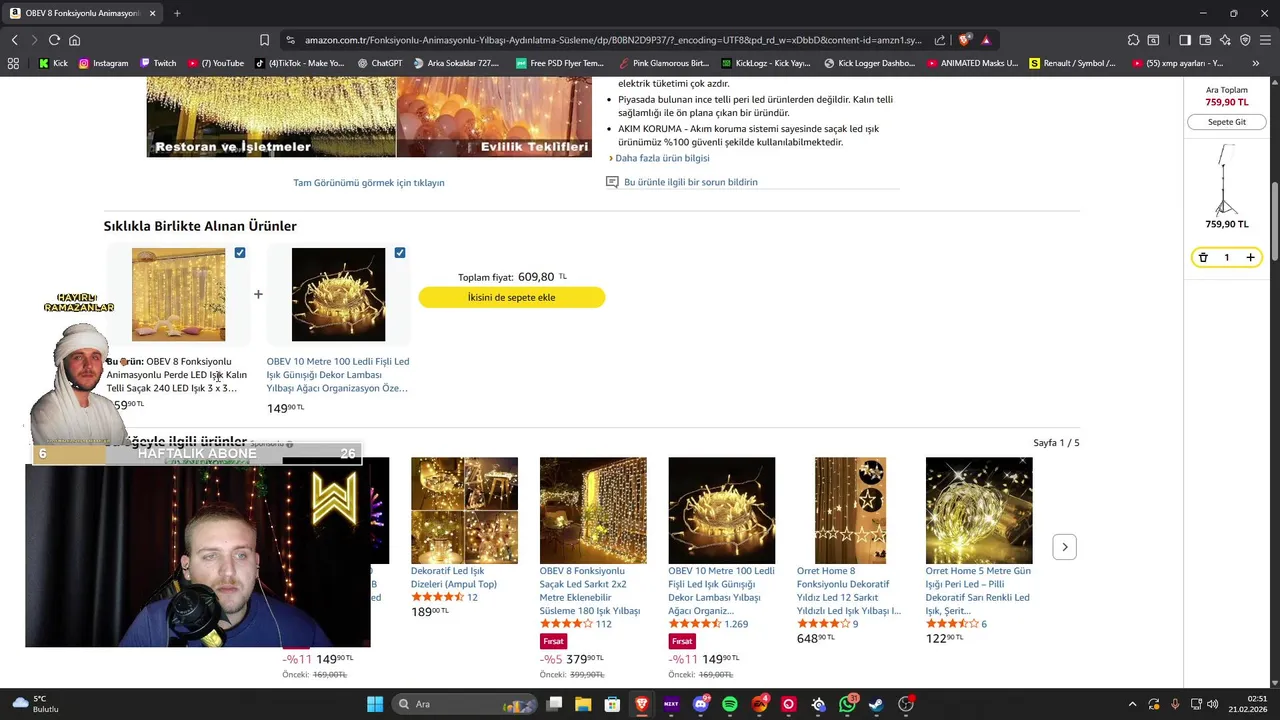Open the Renault / Symbol bookmark
This screenshot has height=720, width=1280.
pos(1072,63)
